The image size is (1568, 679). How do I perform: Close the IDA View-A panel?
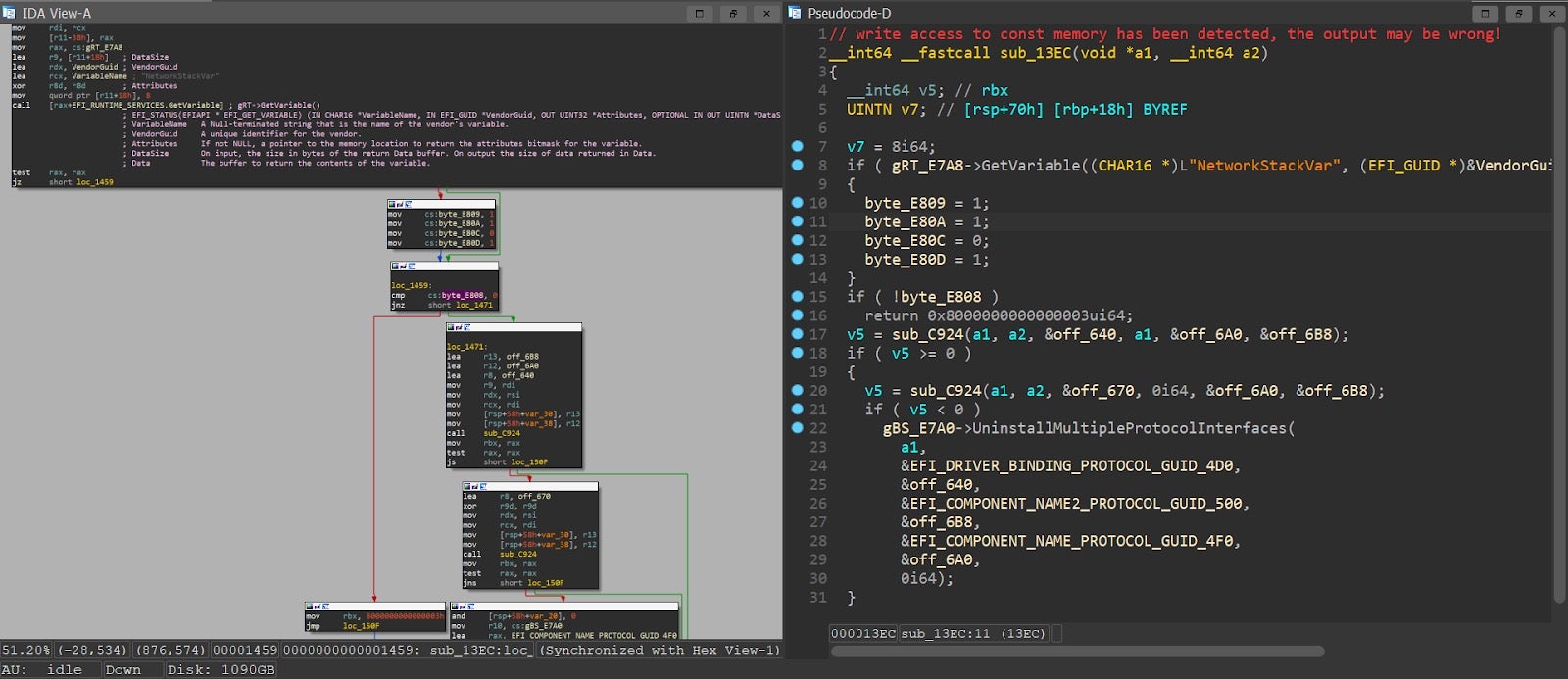(766, 13)
